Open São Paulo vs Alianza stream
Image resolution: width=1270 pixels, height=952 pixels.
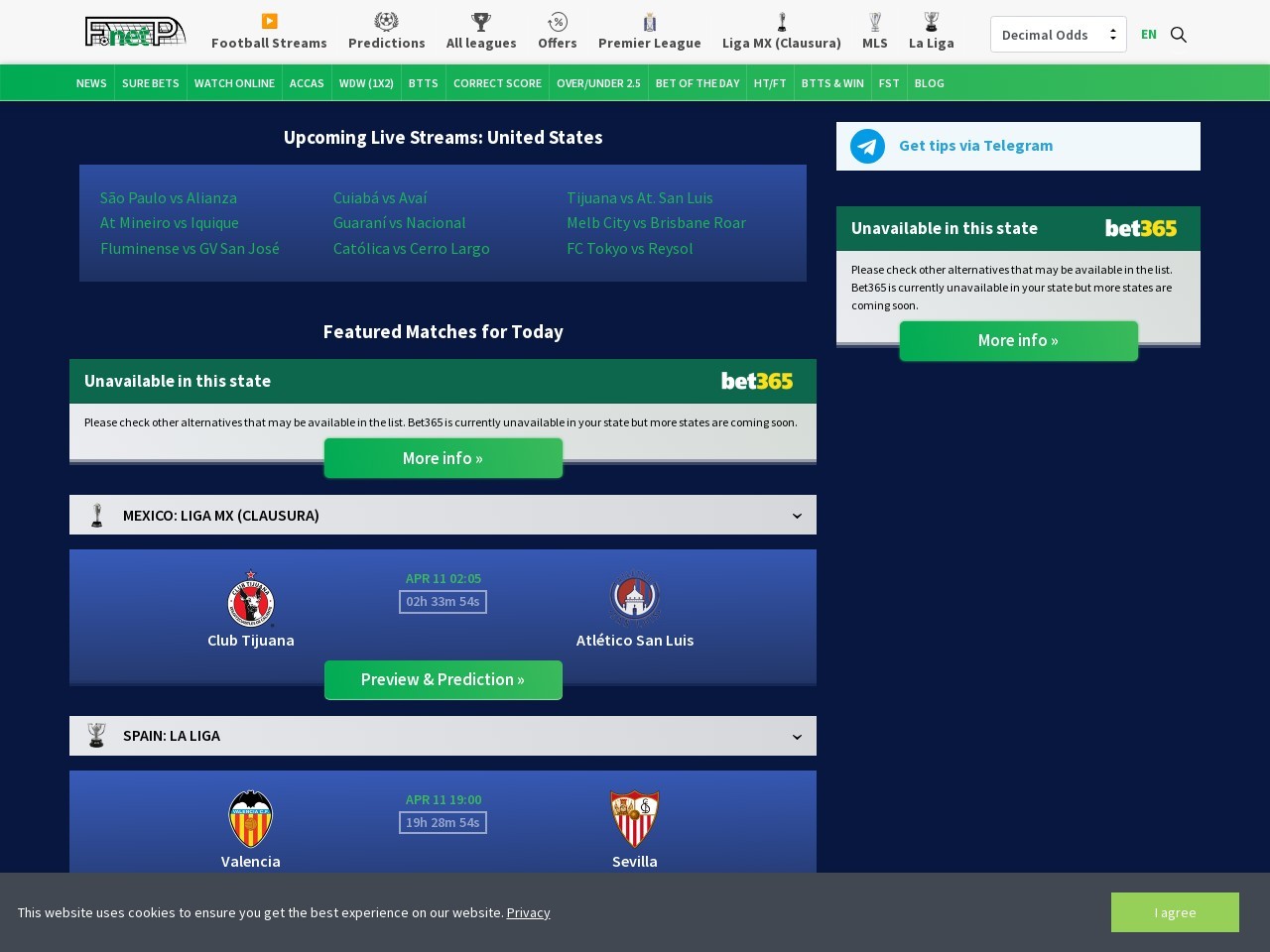tap(169, 198)
